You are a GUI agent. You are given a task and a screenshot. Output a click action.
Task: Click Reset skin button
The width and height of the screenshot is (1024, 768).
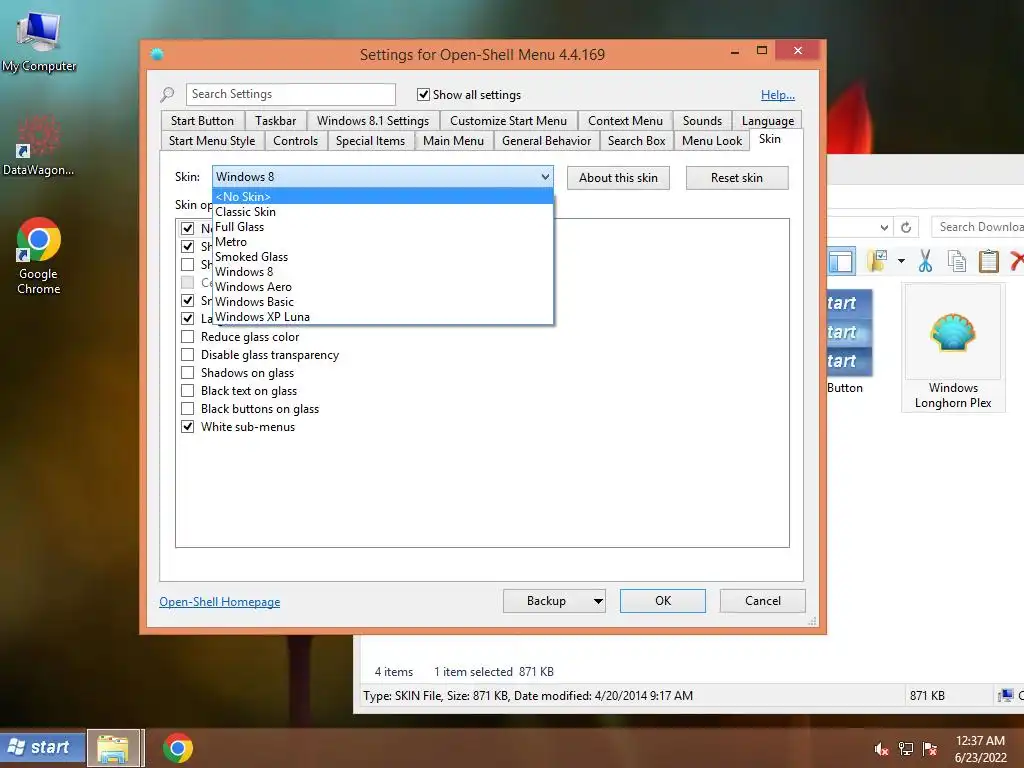click(x=737, y=178)
